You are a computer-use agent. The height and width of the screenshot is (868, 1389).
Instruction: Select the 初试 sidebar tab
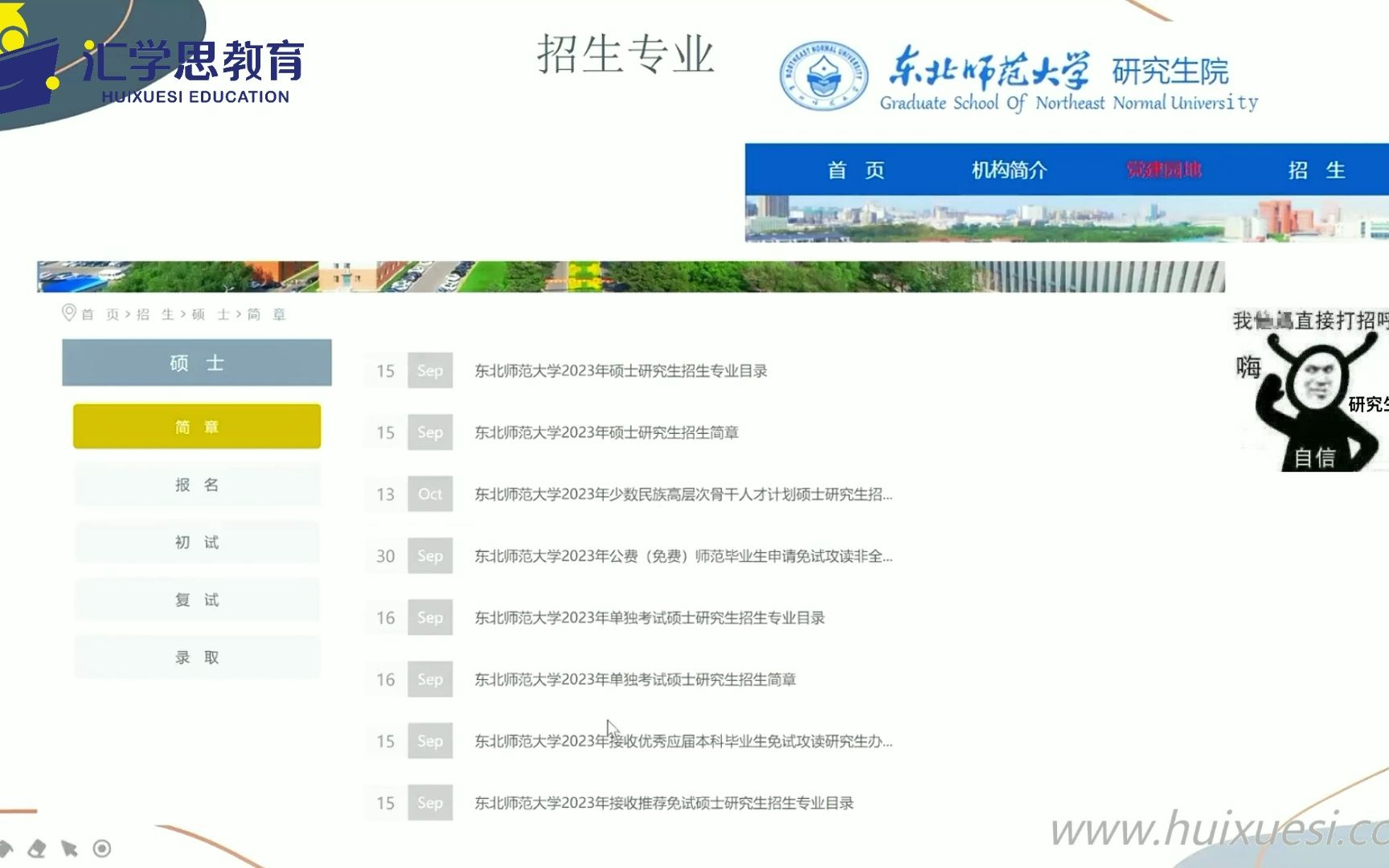(197, 542)
